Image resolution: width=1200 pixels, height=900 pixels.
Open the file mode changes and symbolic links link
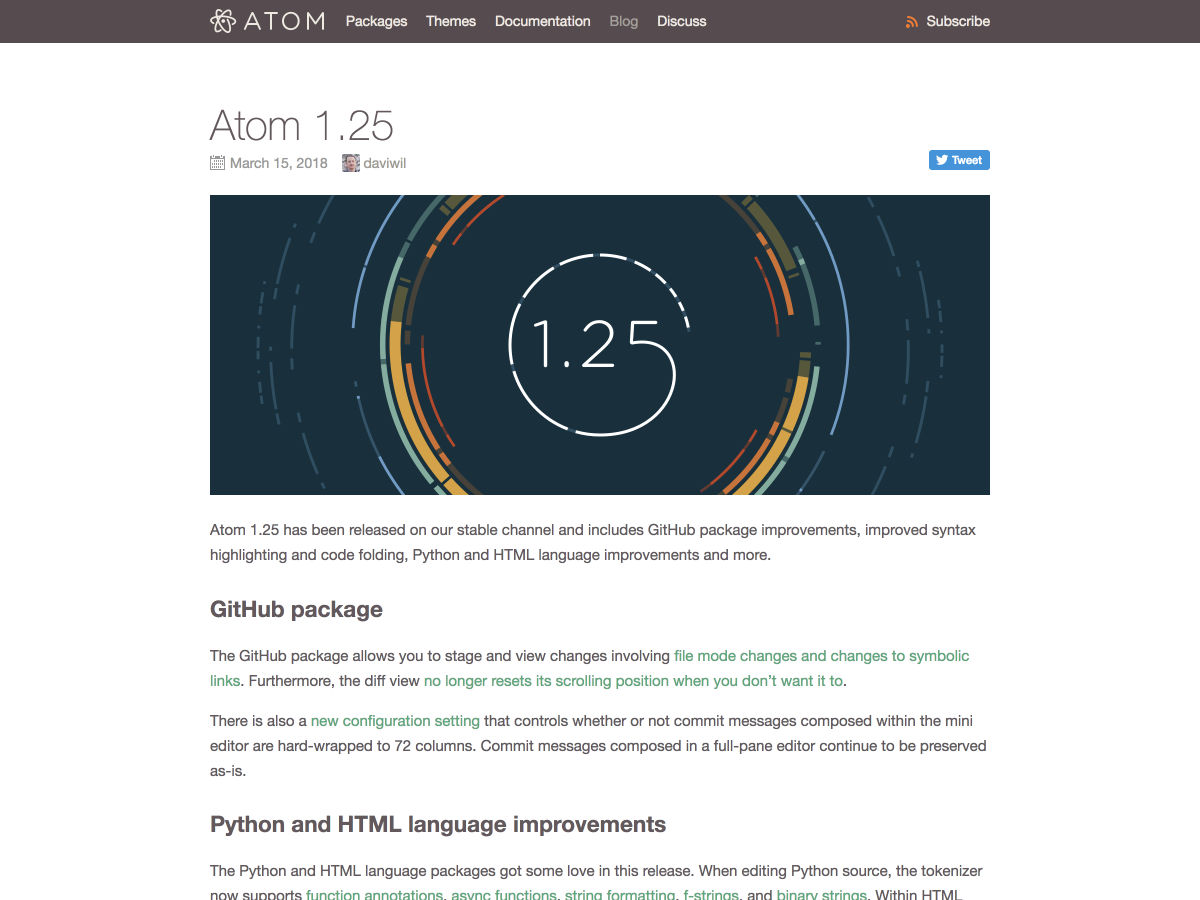821,656
